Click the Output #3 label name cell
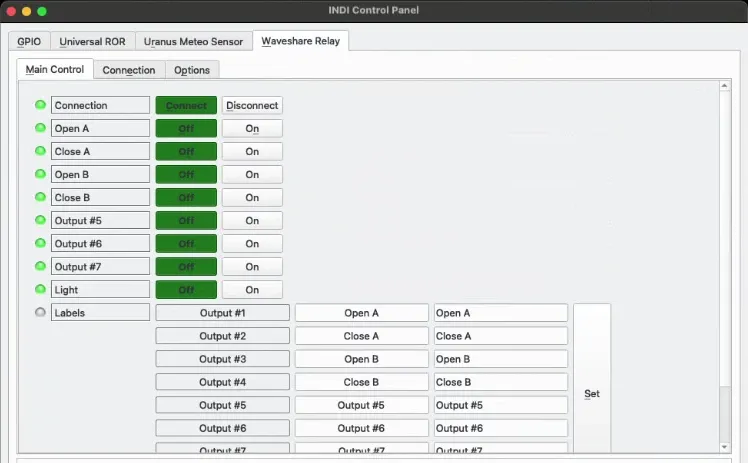748x463 pixels. 222,359
